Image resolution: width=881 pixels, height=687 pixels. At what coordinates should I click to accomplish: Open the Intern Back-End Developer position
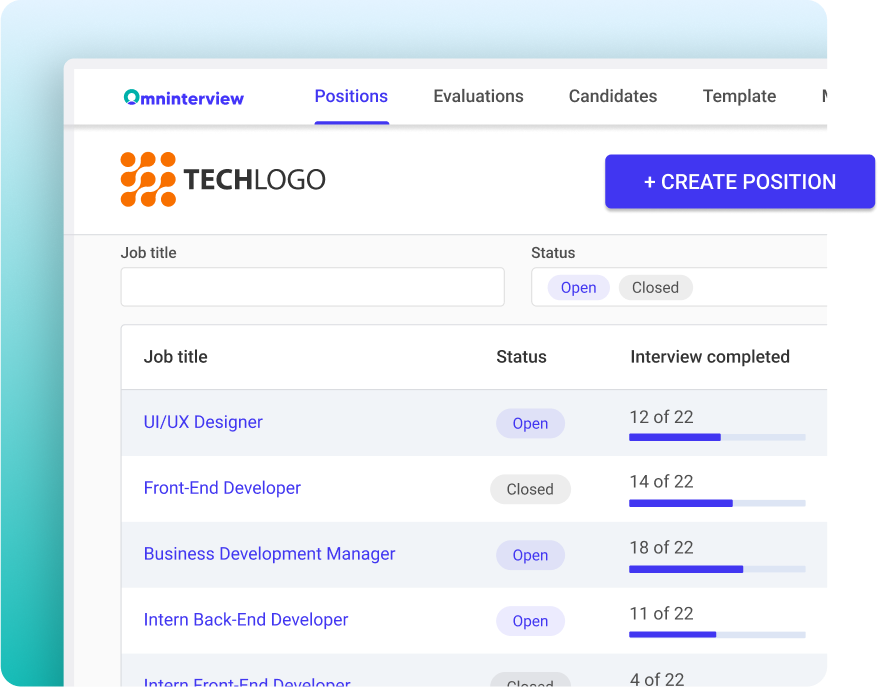(x=246, y=620)
